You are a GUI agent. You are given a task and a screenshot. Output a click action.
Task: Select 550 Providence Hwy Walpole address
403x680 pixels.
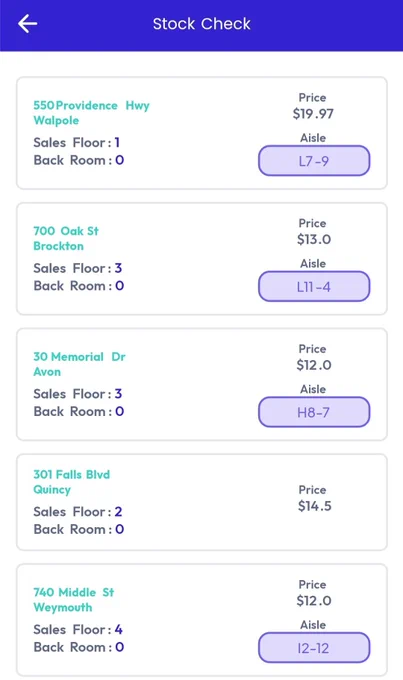click(92, 113)
